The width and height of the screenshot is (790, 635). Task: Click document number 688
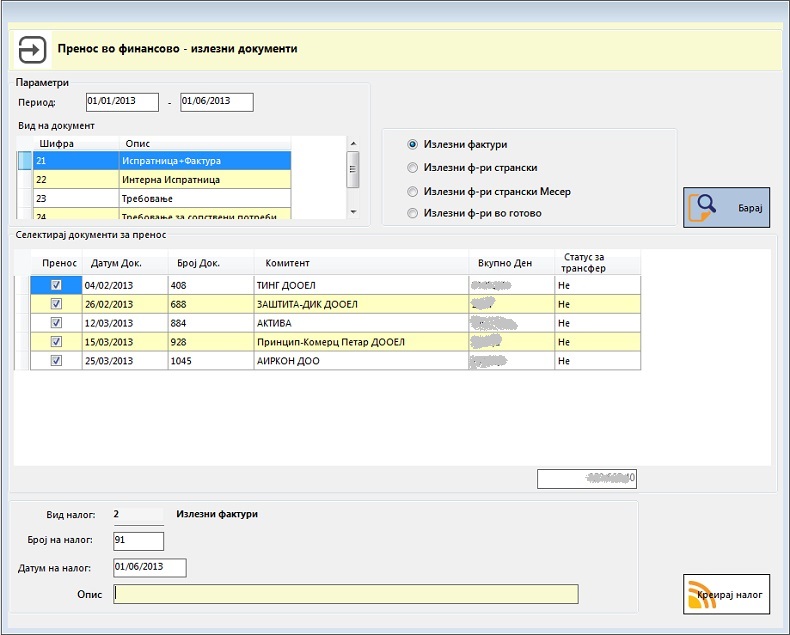pos(211,304)
